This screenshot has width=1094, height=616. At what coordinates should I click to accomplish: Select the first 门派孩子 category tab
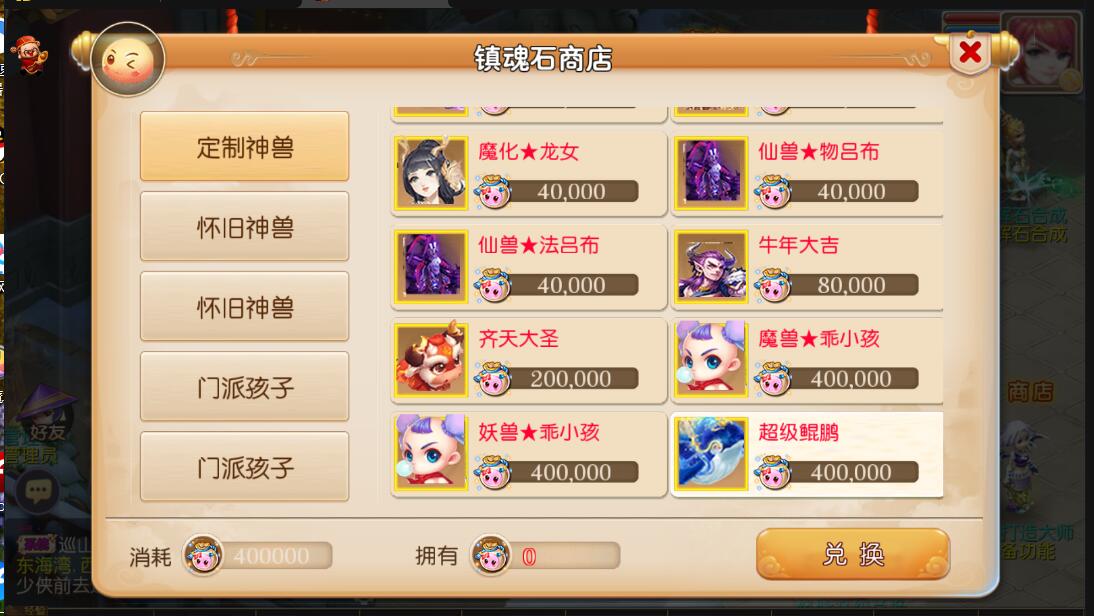point(244,387)
